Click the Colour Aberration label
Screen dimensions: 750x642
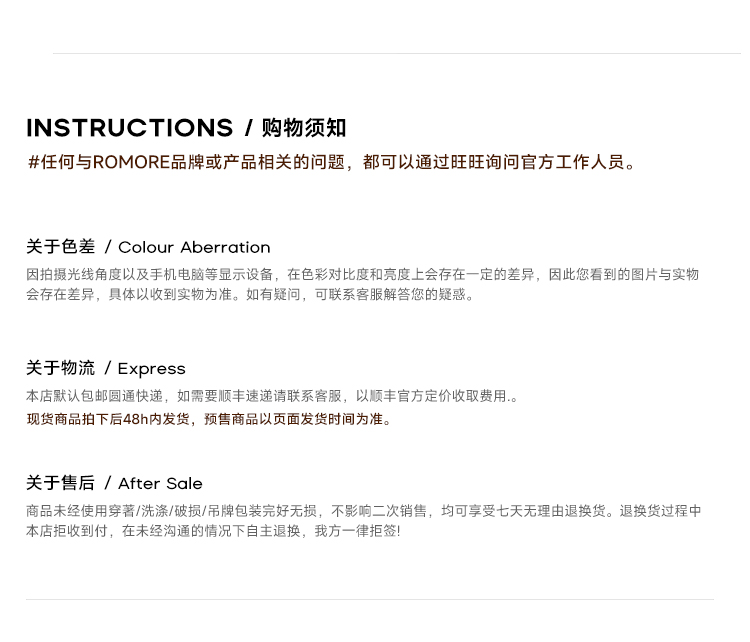pyautogui.click(x=194, y=247)
